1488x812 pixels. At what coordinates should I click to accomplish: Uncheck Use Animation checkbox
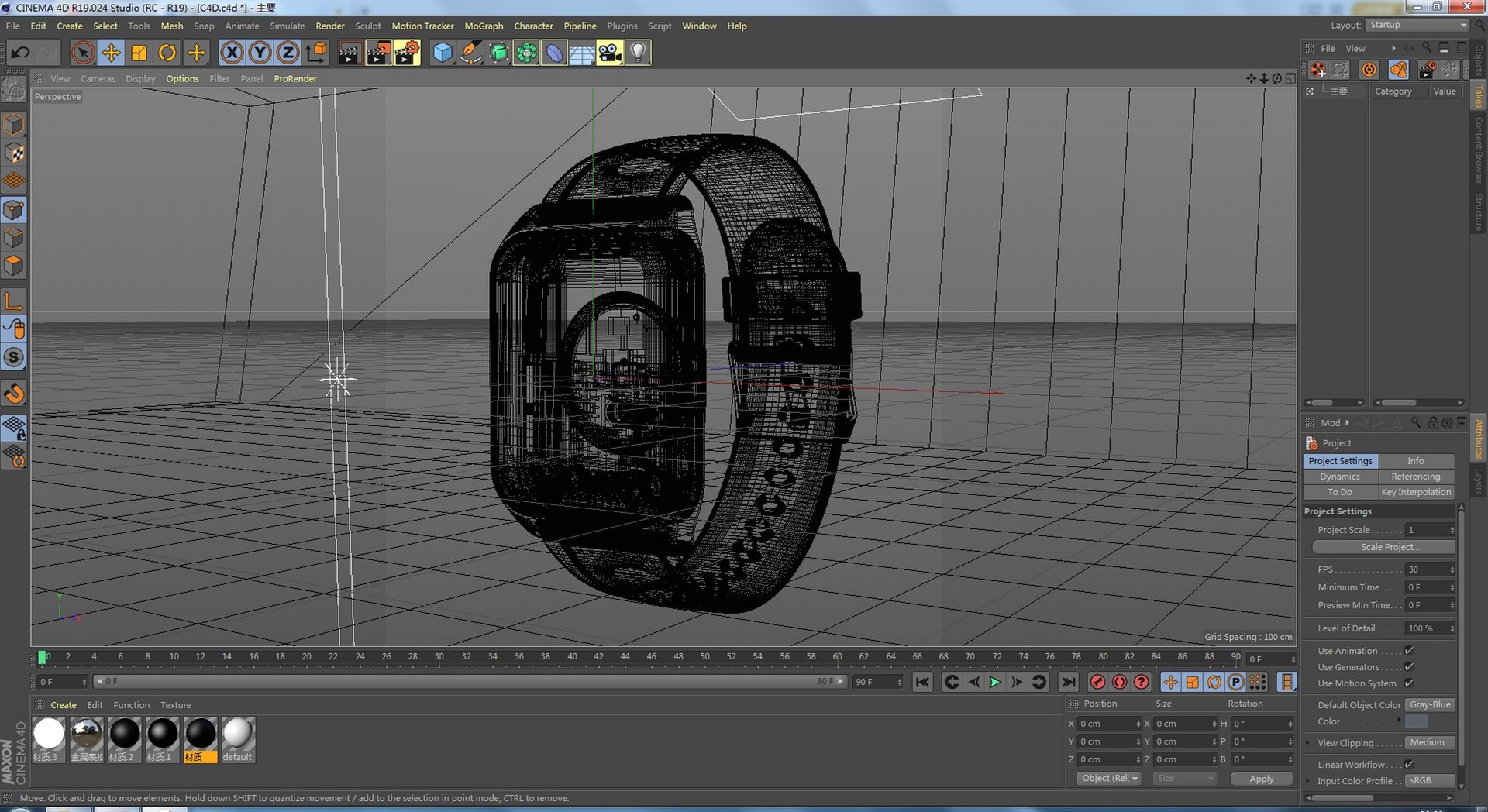(1409, 651)
